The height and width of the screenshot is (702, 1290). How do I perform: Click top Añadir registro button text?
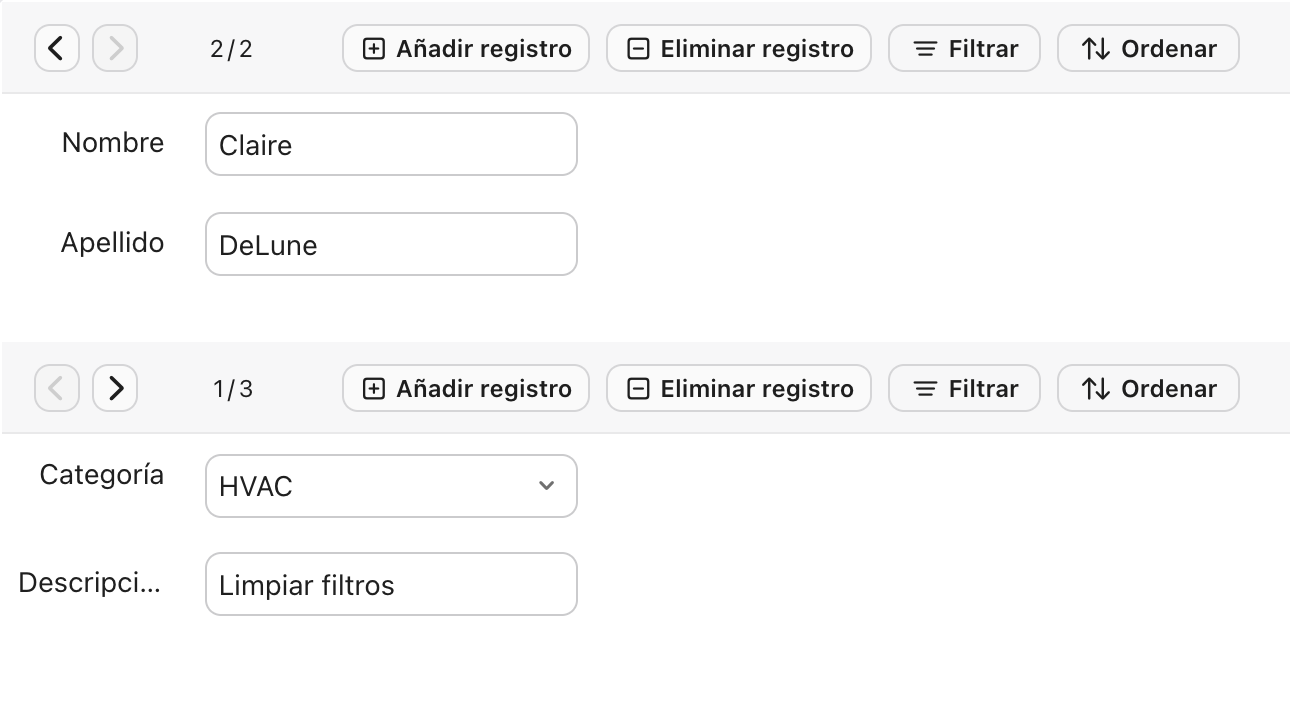pos(484,49)
